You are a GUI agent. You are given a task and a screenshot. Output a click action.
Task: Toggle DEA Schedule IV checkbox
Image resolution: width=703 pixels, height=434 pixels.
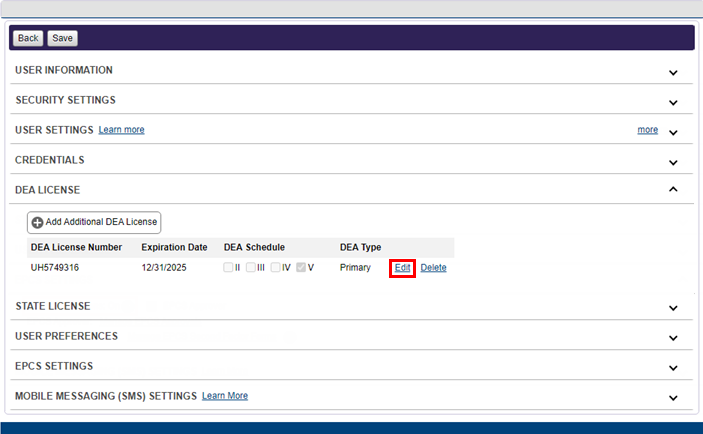pyautogui.click(x=276, y=268)
